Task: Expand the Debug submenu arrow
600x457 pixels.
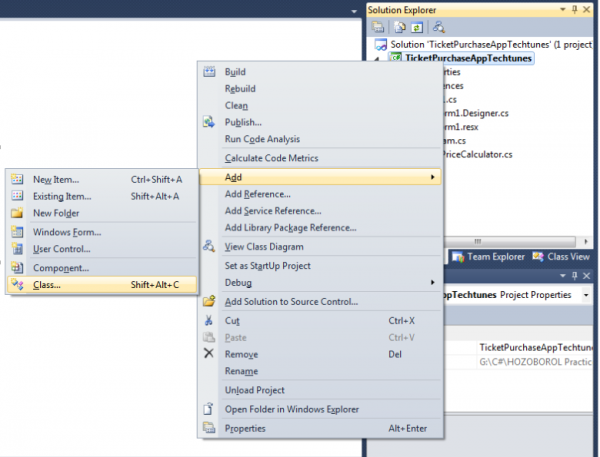Action: tap(432, 282)
